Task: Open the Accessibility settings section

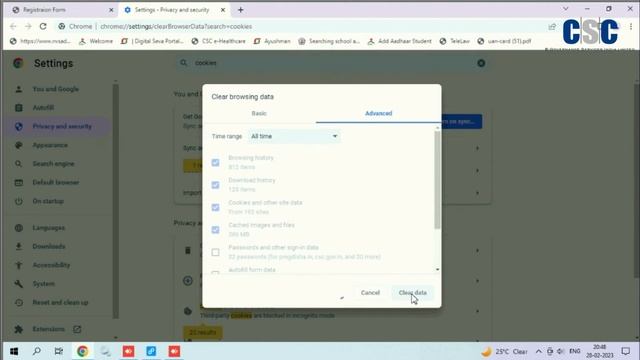Action: 51,265
